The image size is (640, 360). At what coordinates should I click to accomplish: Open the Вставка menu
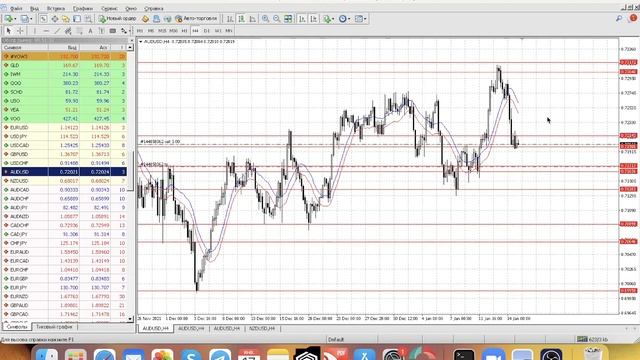pos(56,8)
